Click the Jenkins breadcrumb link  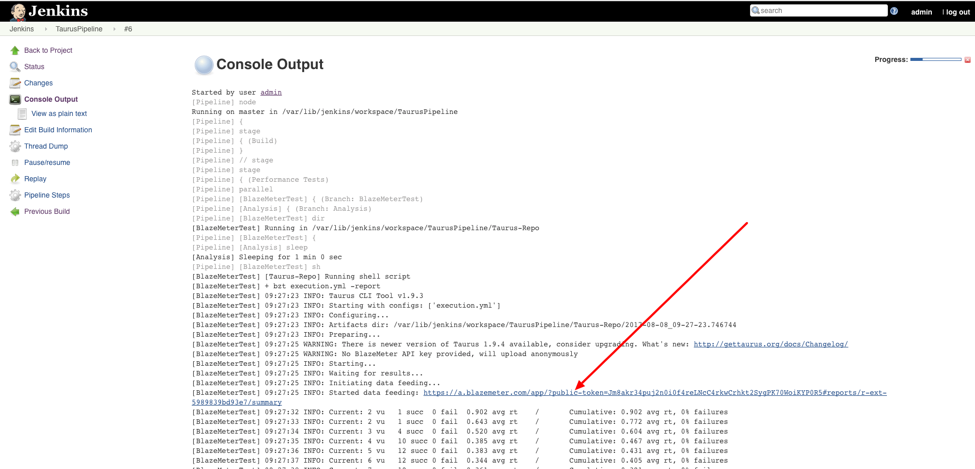22,29
